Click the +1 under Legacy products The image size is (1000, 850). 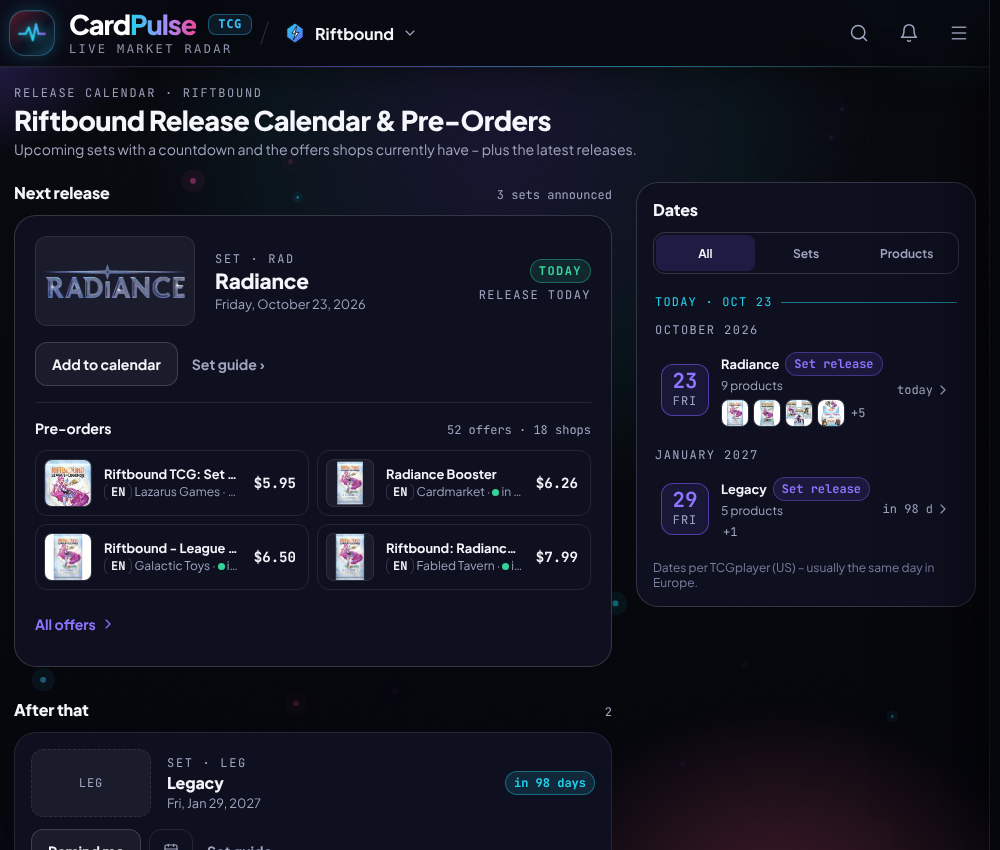tap(730, 531)
